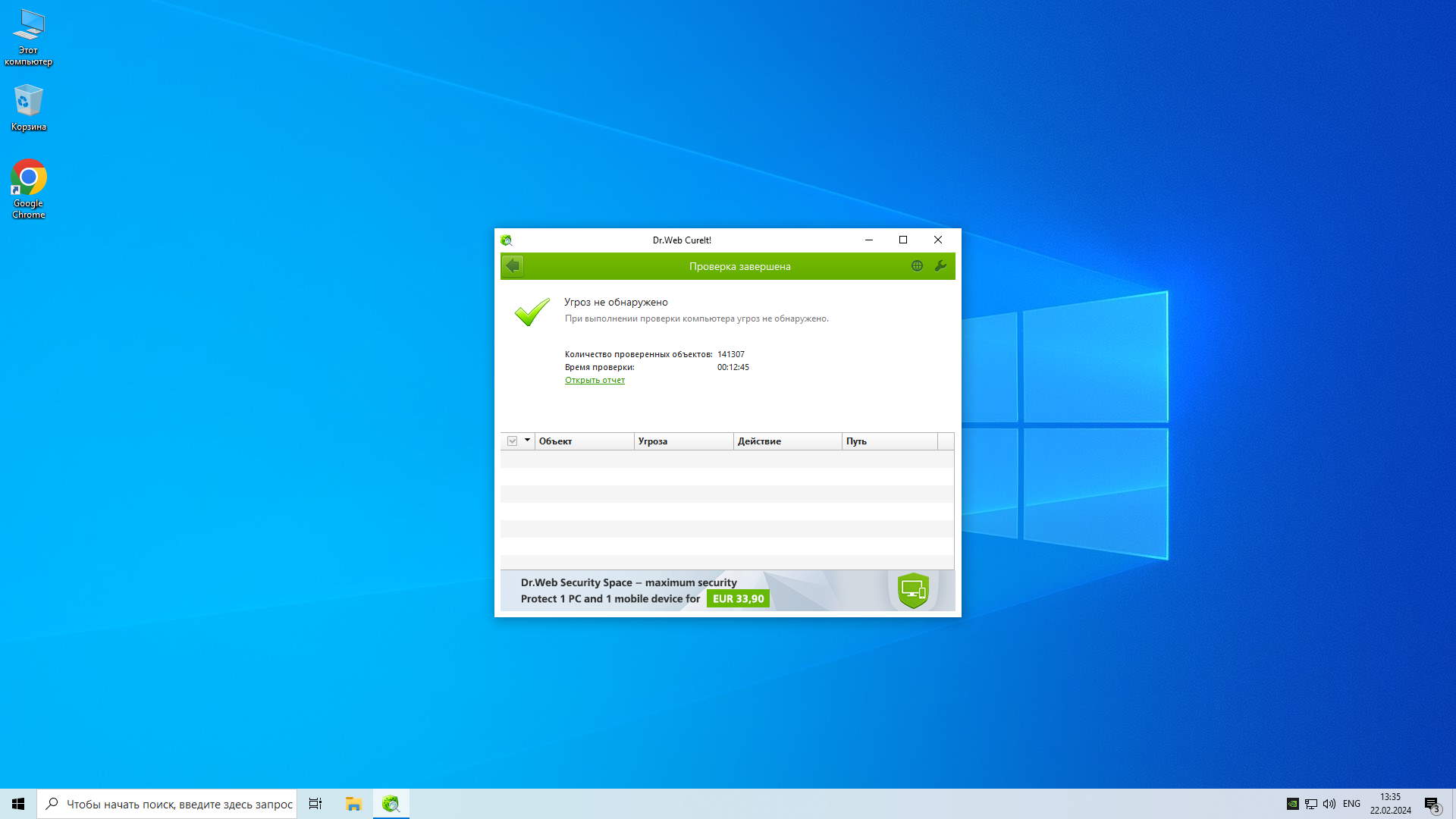The width and height of the screenshot is (1456, 819).
Task: Toggle the select-all checkbox in table header
Action: point(513,441)
